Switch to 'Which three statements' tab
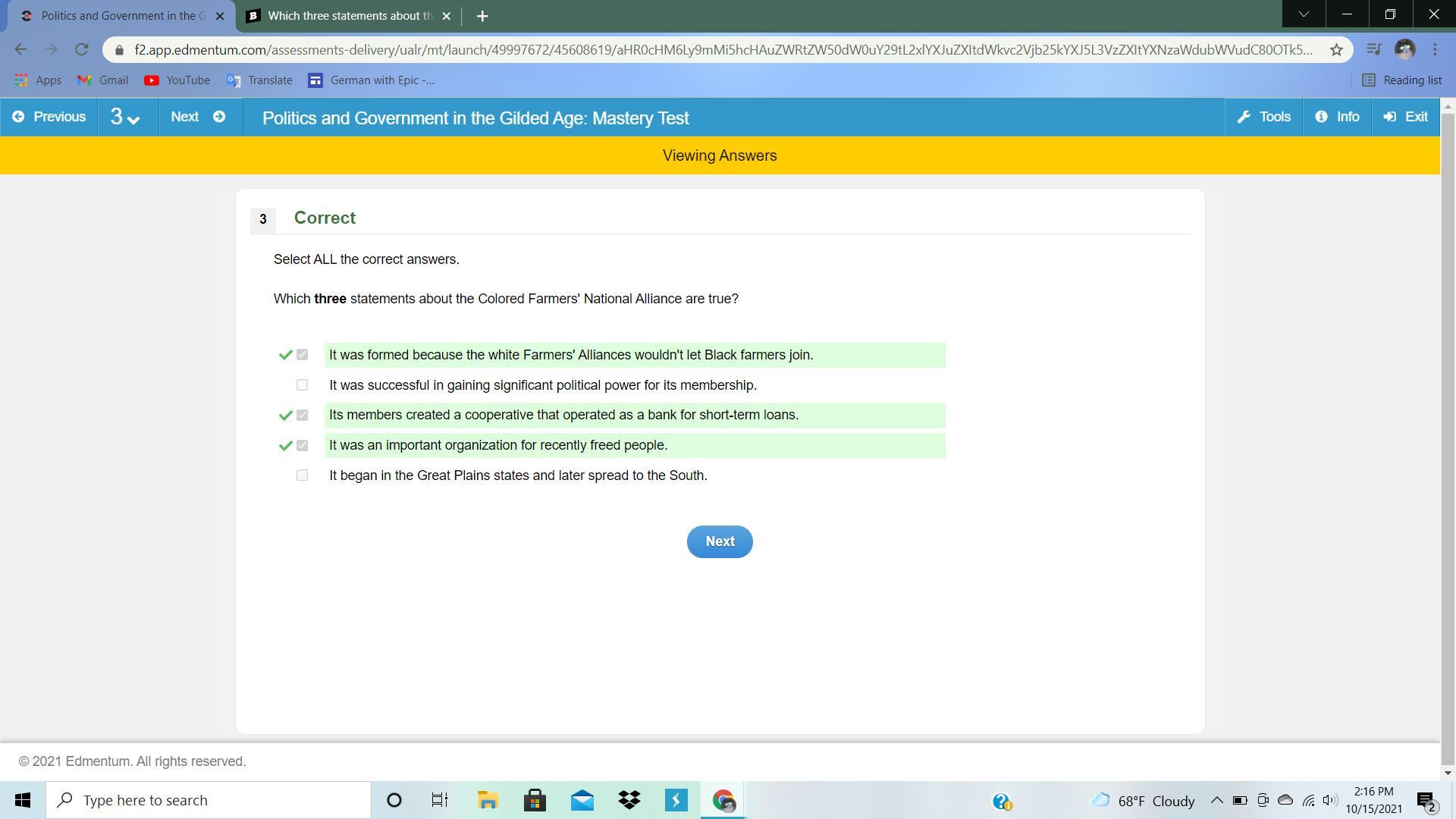Viewport: 1456px width, 819px height. point(349,16)
